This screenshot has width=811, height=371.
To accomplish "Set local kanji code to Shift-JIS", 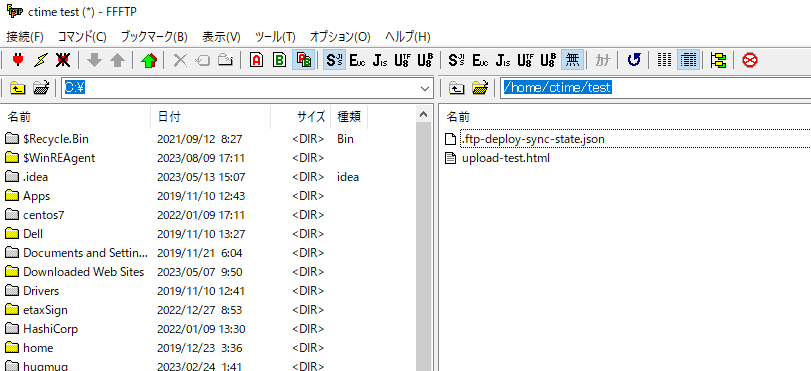I will click(334, 61).
